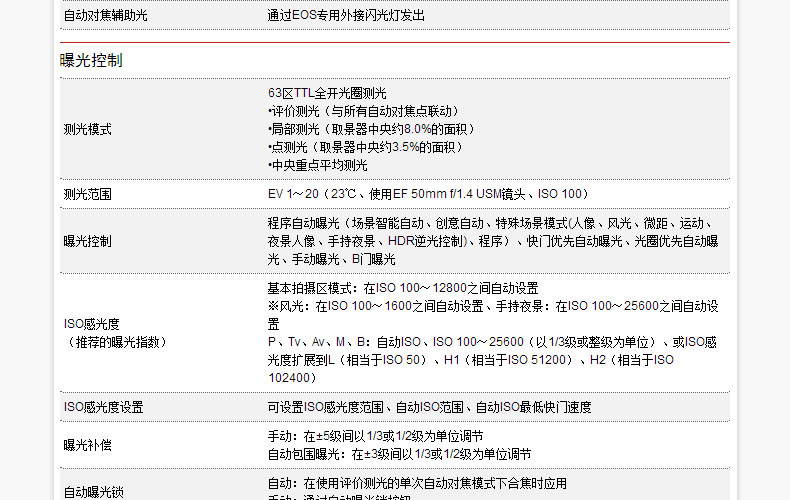790x500 pixels.
Task: Click the 63区TTL全开光圈测光 line
Action: click(327, 93)
